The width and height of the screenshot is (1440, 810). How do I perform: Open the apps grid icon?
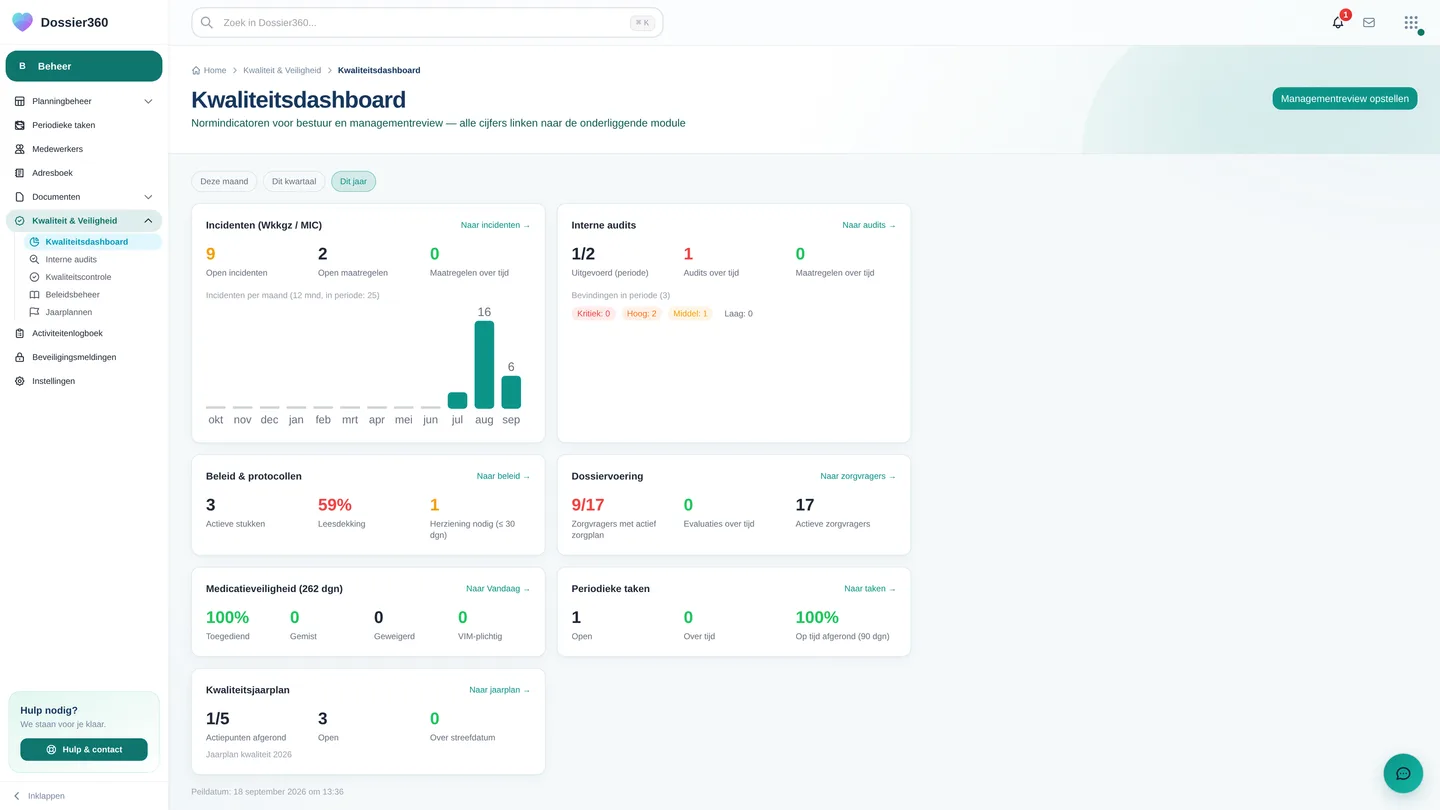[1411, 22]
